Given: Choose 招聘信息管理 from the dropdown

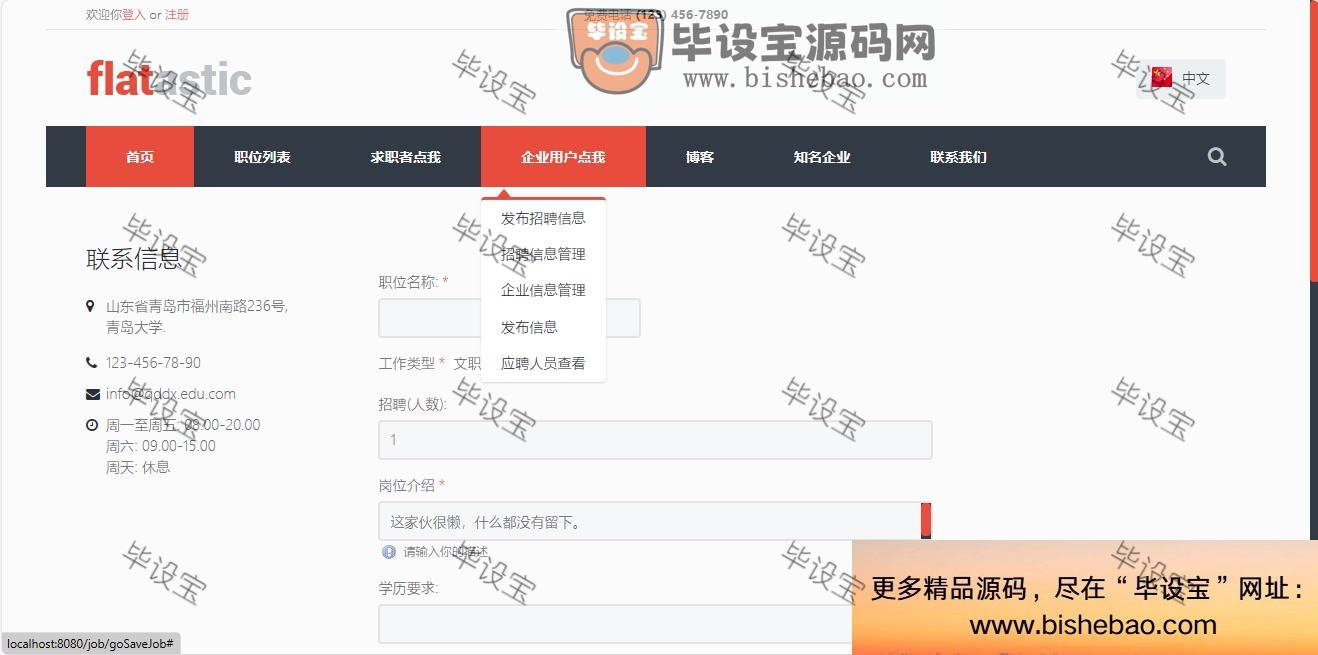Looking at the screenshot, I should 543,254.
